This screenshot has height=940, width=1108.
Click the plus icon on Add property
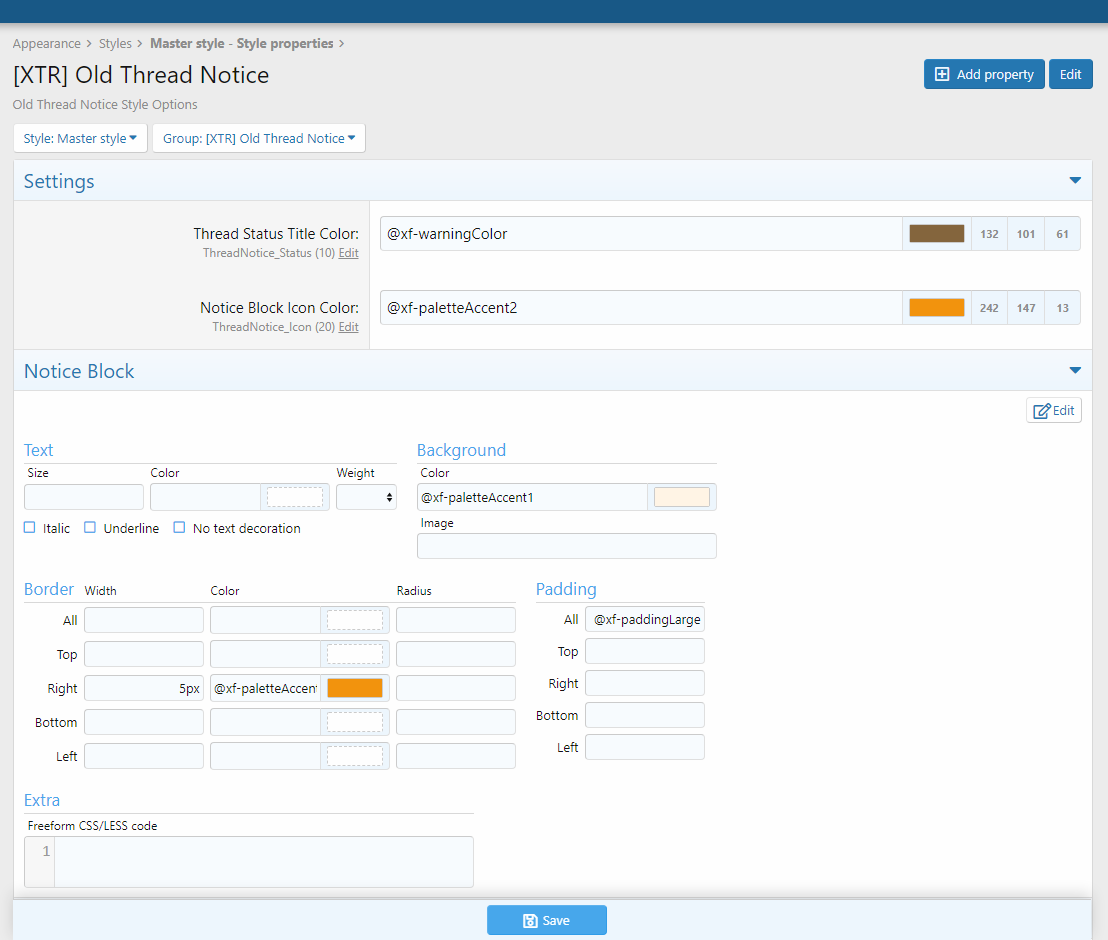coord(942,75)
